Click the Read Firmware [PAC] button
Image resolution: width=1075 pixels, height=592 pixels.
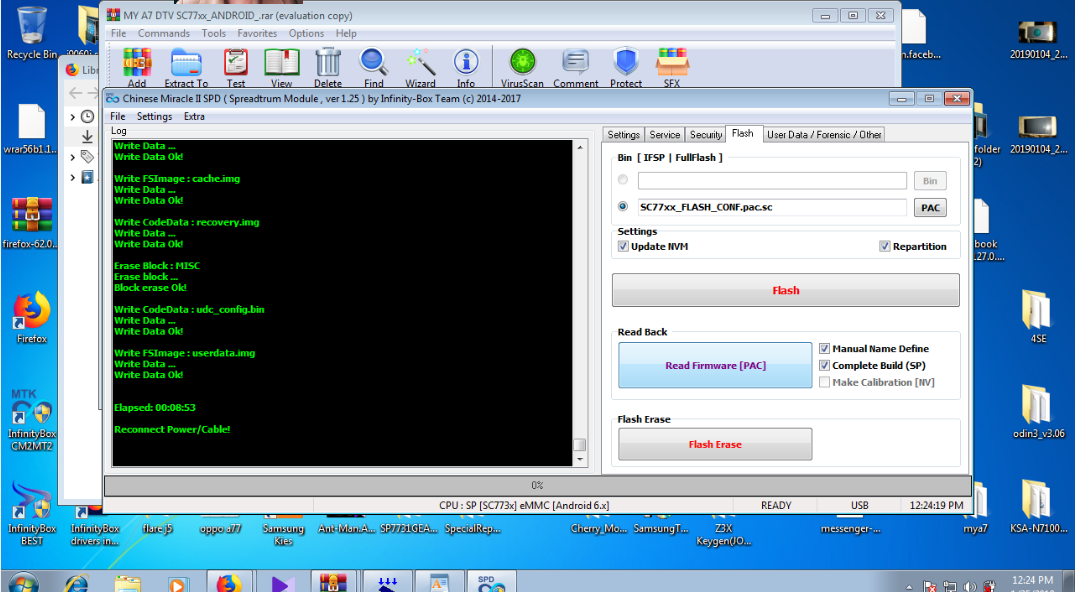[715, 366]
